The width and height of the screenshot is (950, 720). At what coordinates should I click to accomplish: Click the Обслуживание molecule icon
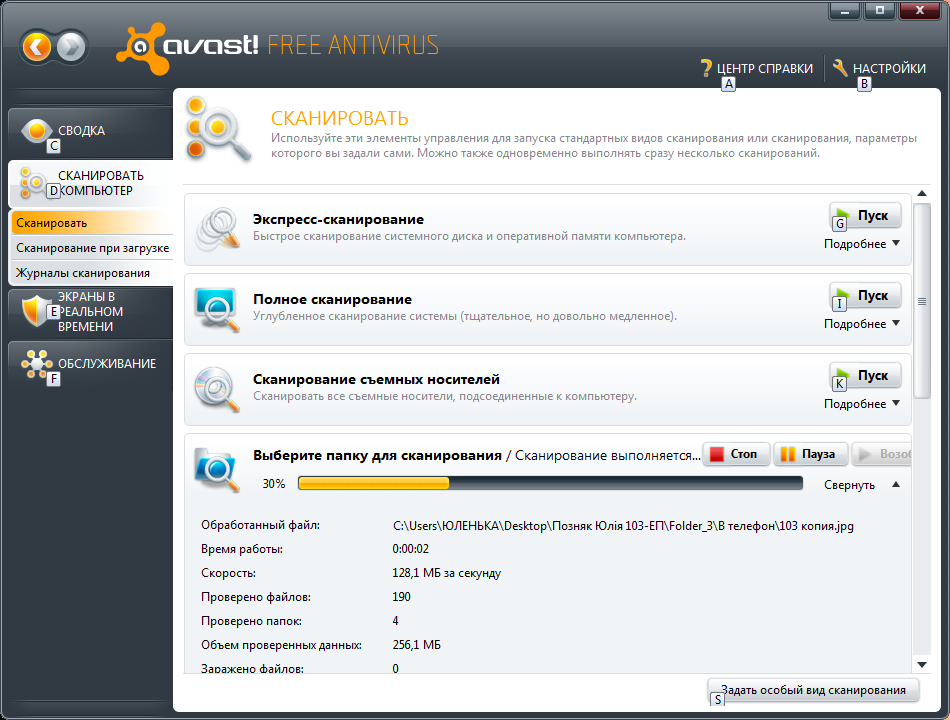pyautogui.click(x=36, y=364)
